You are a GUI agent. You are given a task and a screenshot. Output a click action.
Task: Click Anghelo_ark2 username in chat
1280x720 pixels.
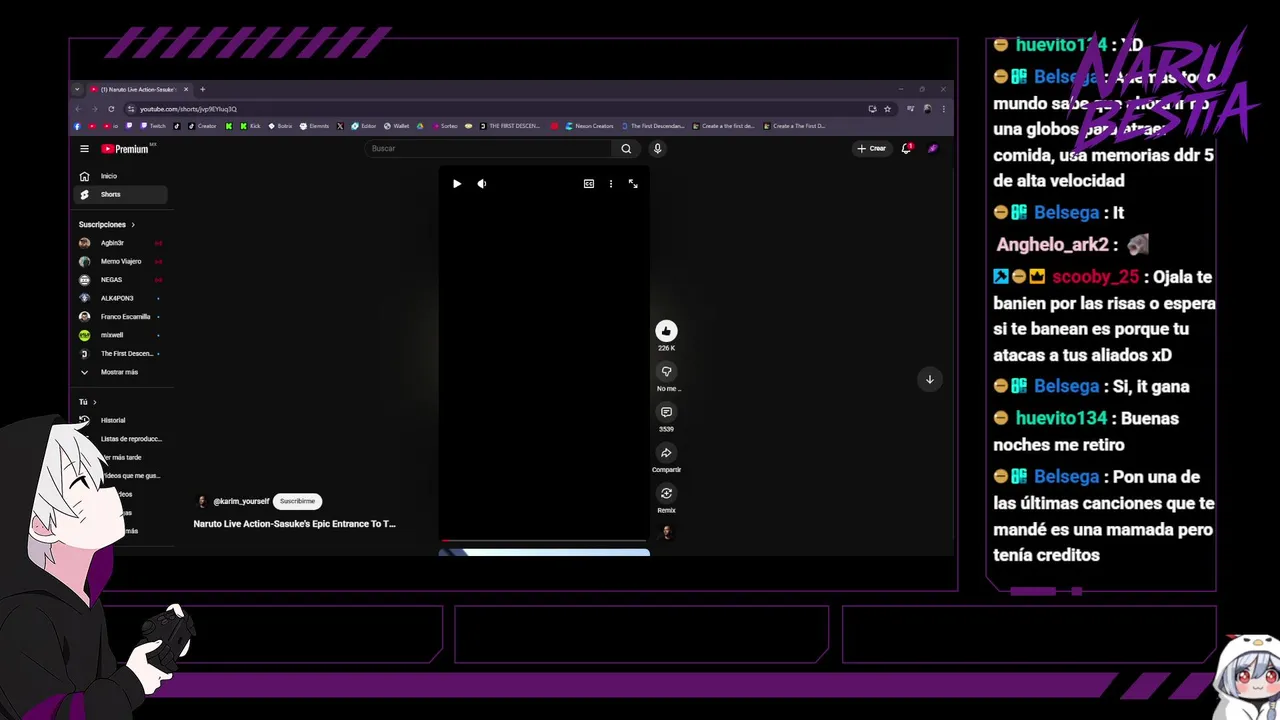[x=1053, y=245]
